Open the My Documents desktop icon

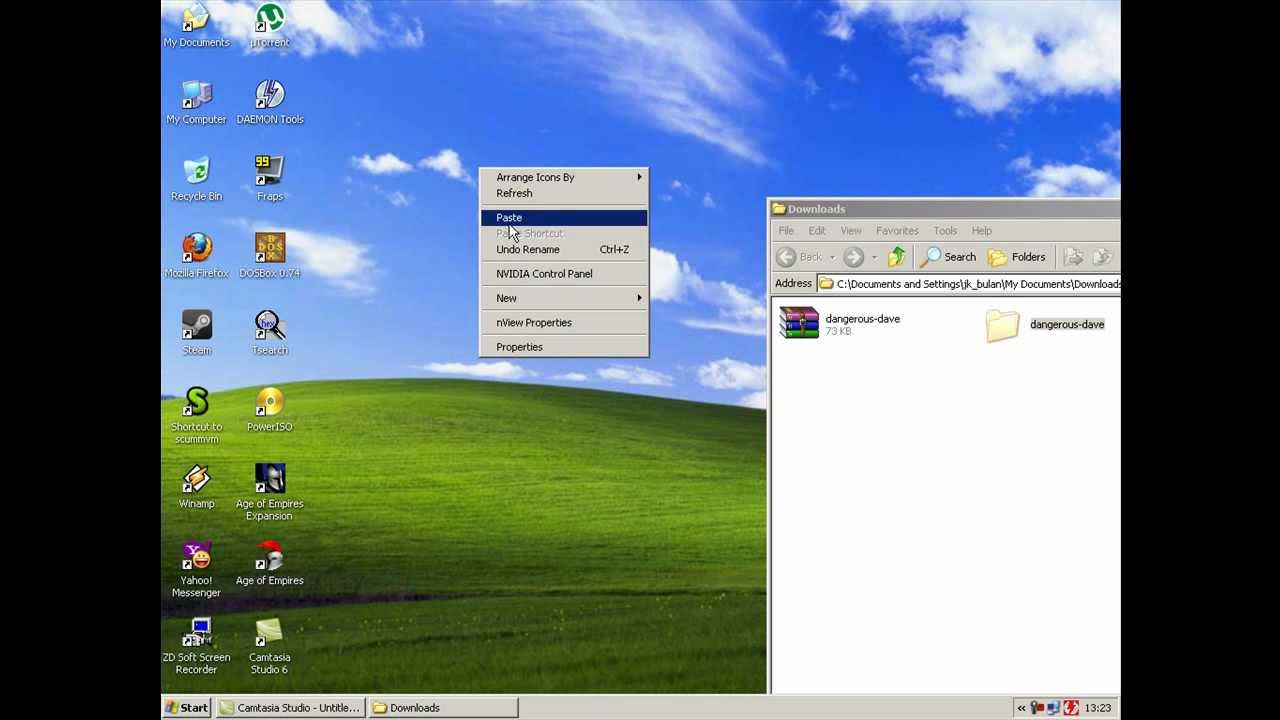(196, 26)
